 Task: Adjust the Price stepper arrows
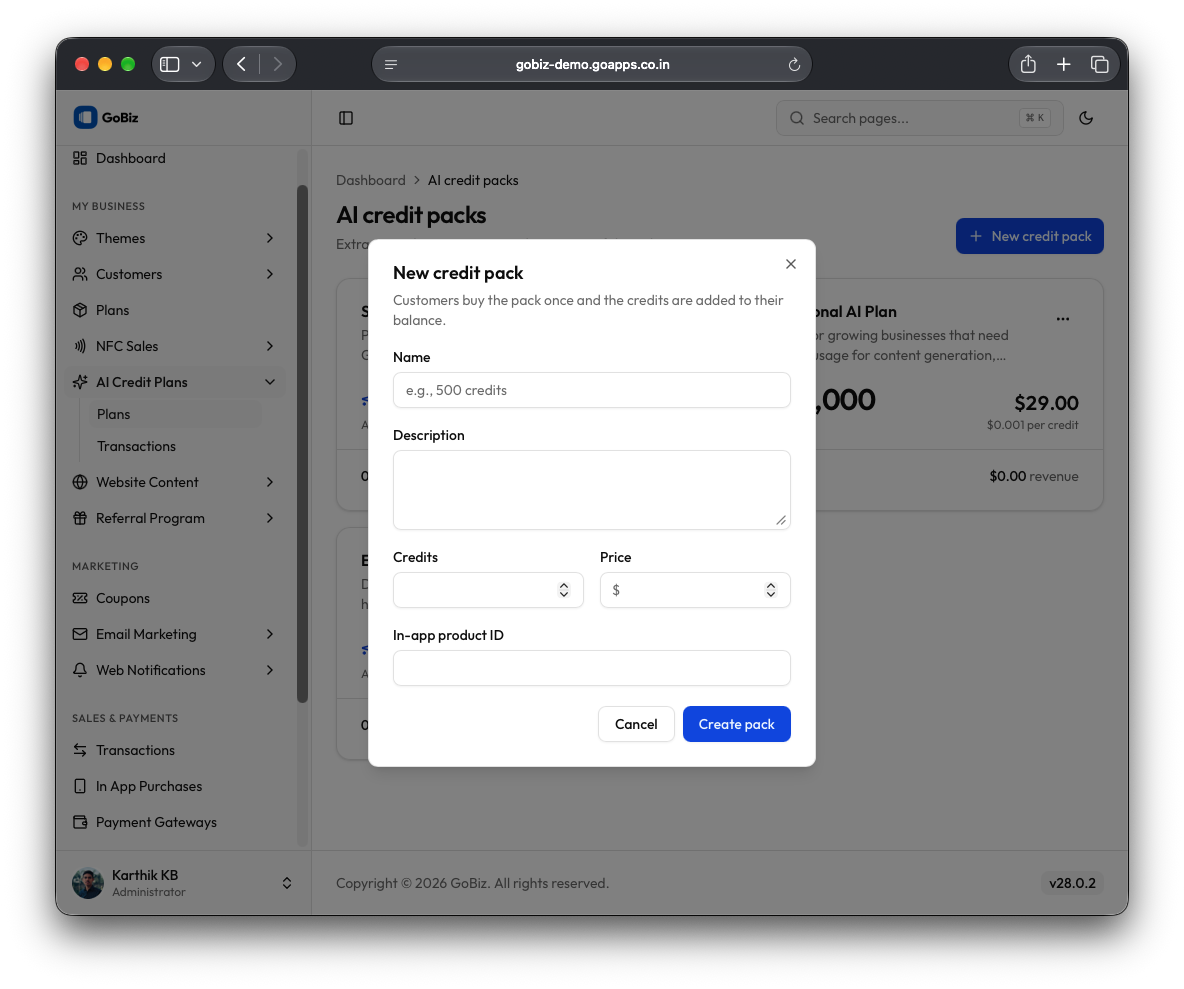pos(770,590)
